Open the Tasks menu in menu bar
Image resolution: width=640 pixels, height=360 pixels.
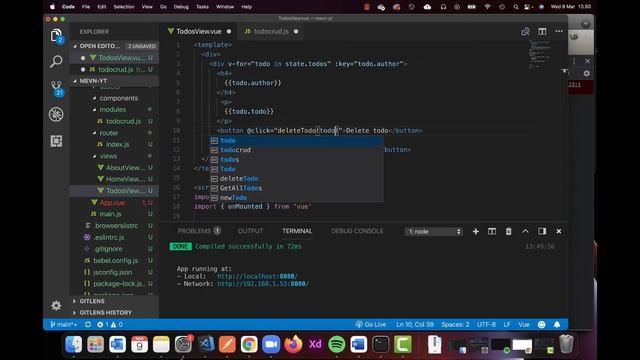[202, 7]
